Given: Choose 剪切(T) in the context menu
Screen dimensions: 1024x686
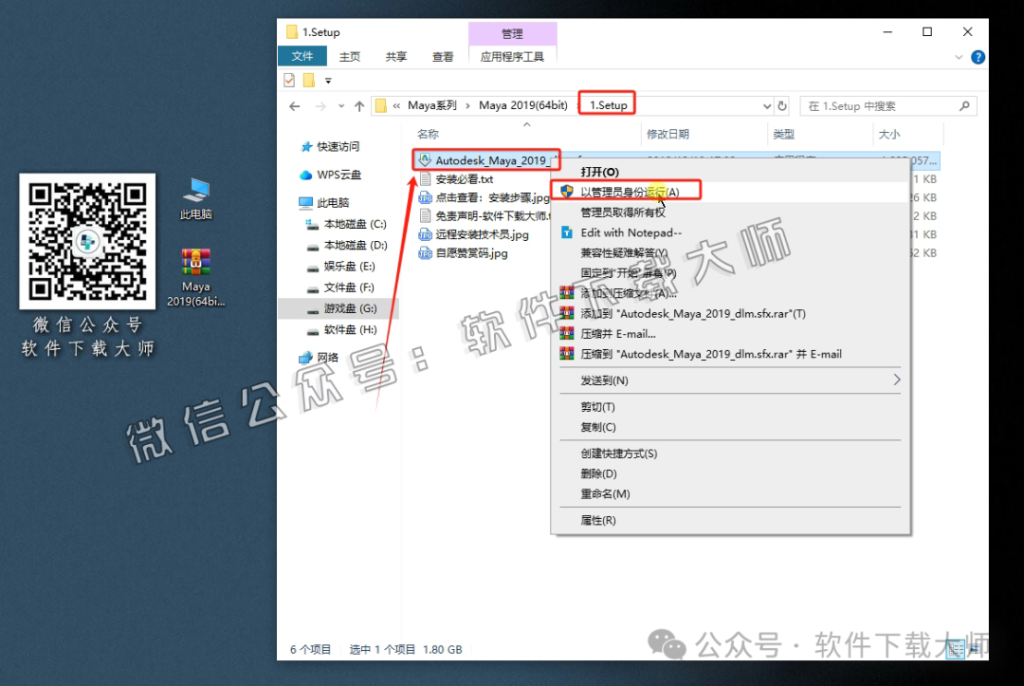Looking at the screenshot, I should (598, 407).
